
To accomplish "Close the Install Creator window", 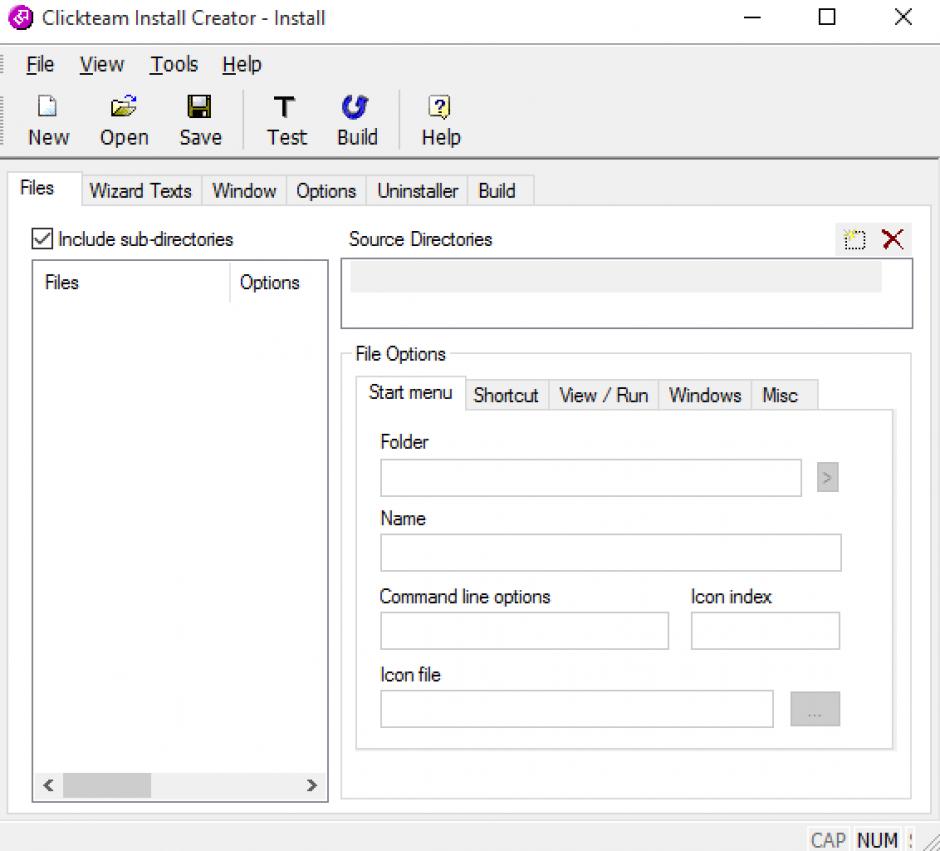I will coord(903,17).
